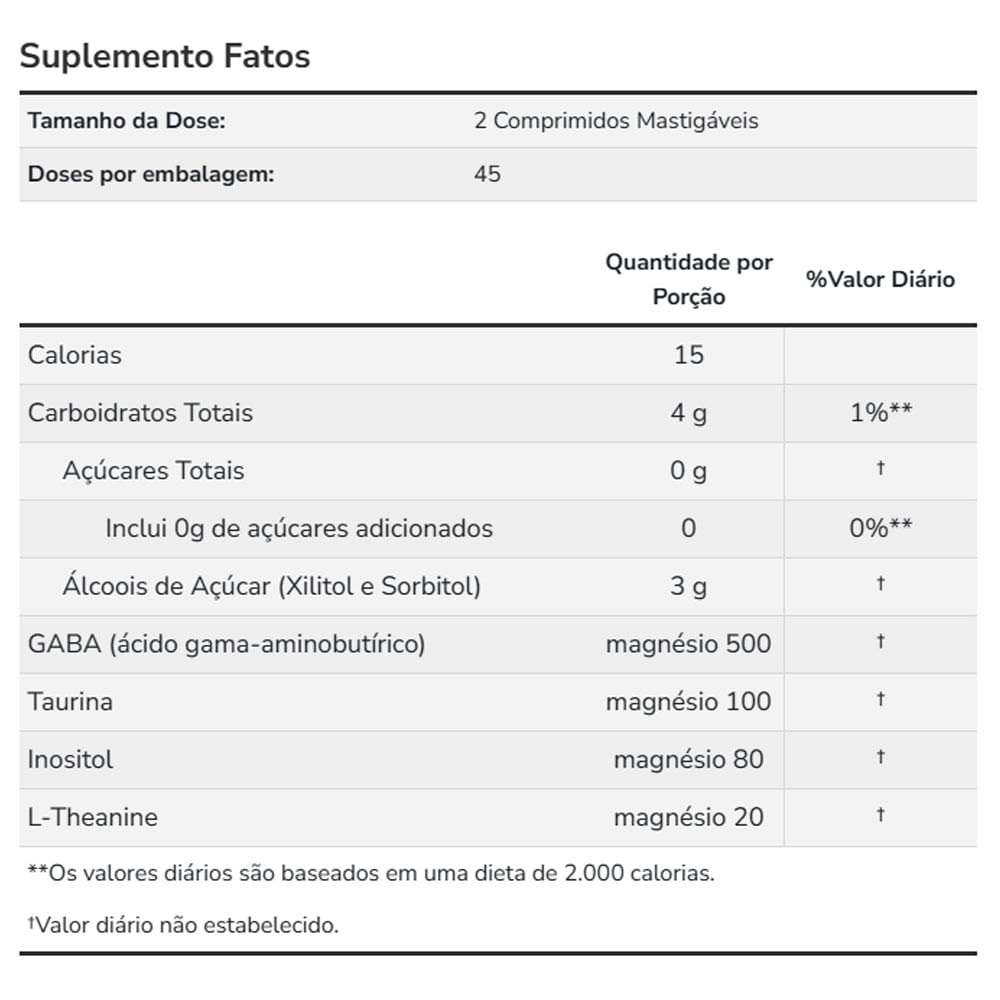Select the "Açúcares Totais" row label

coord(153,471)
